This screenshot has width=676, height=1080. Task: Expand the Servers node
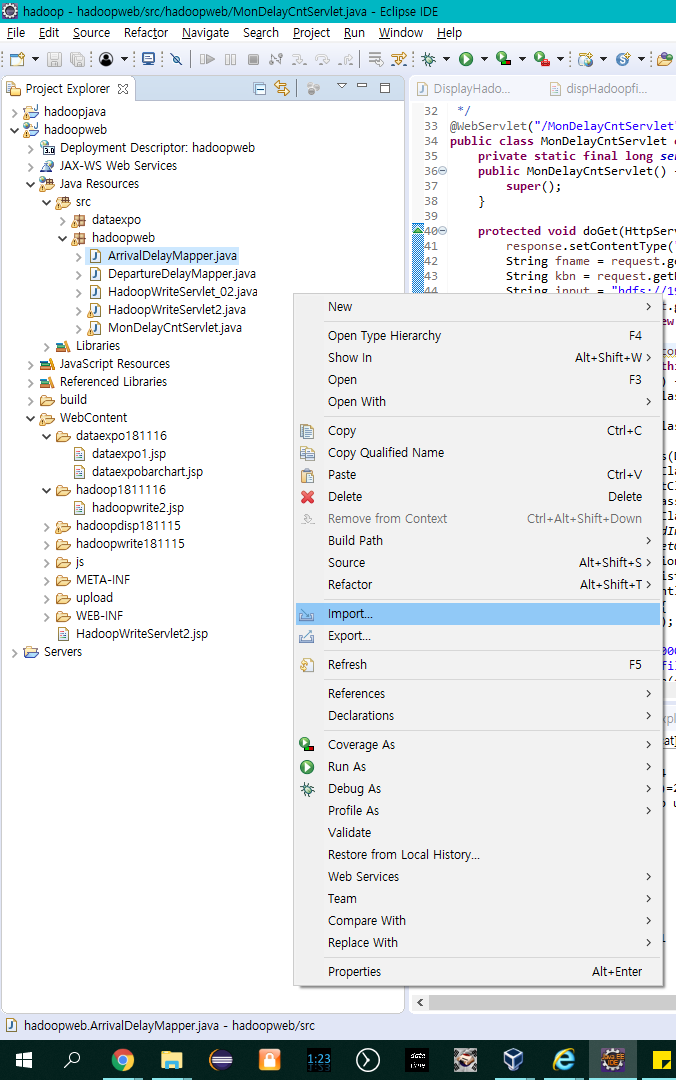[x=14, y=652]
